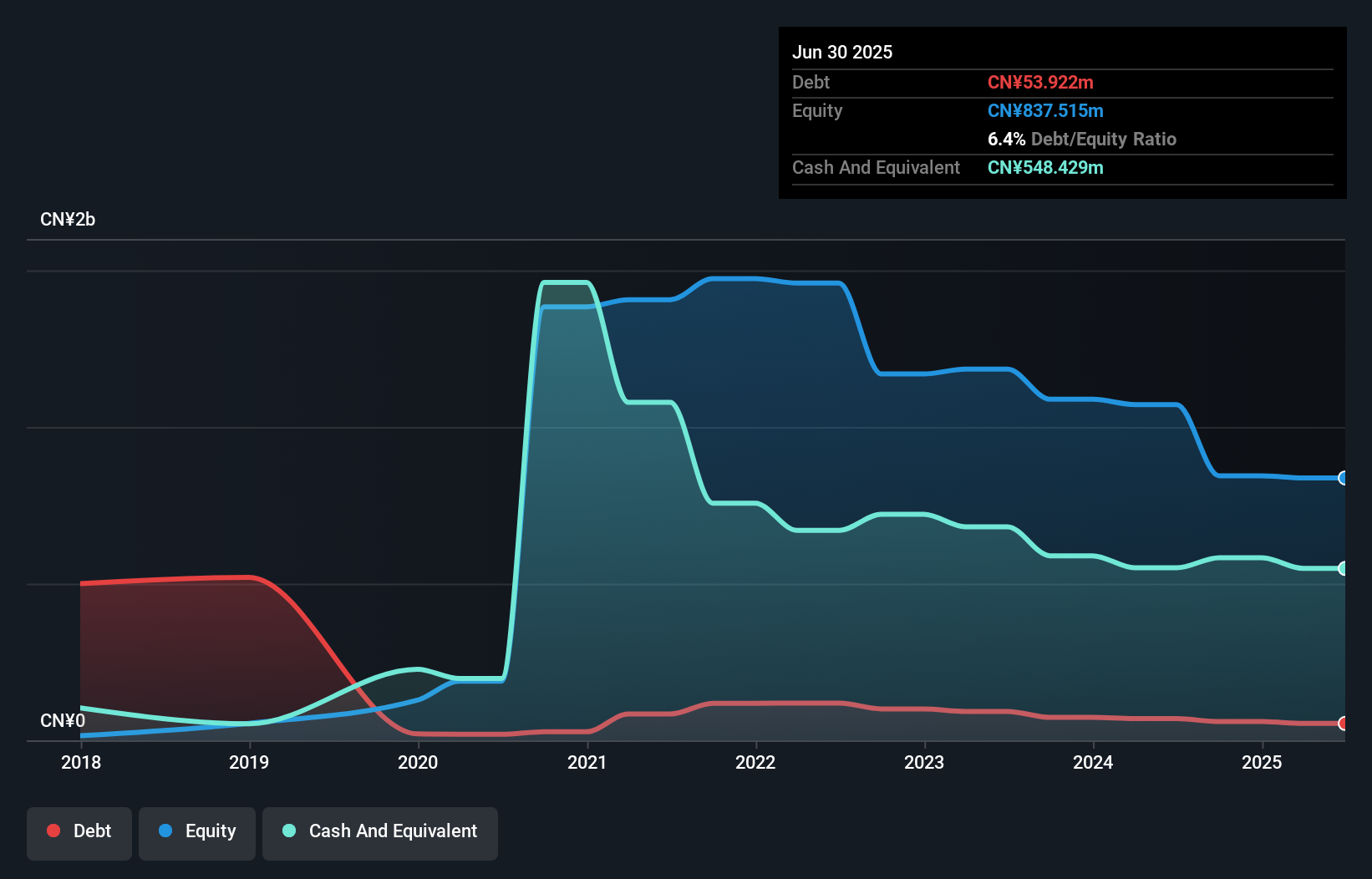
Task: Click the red Debt legend dot
Action: 53,831
